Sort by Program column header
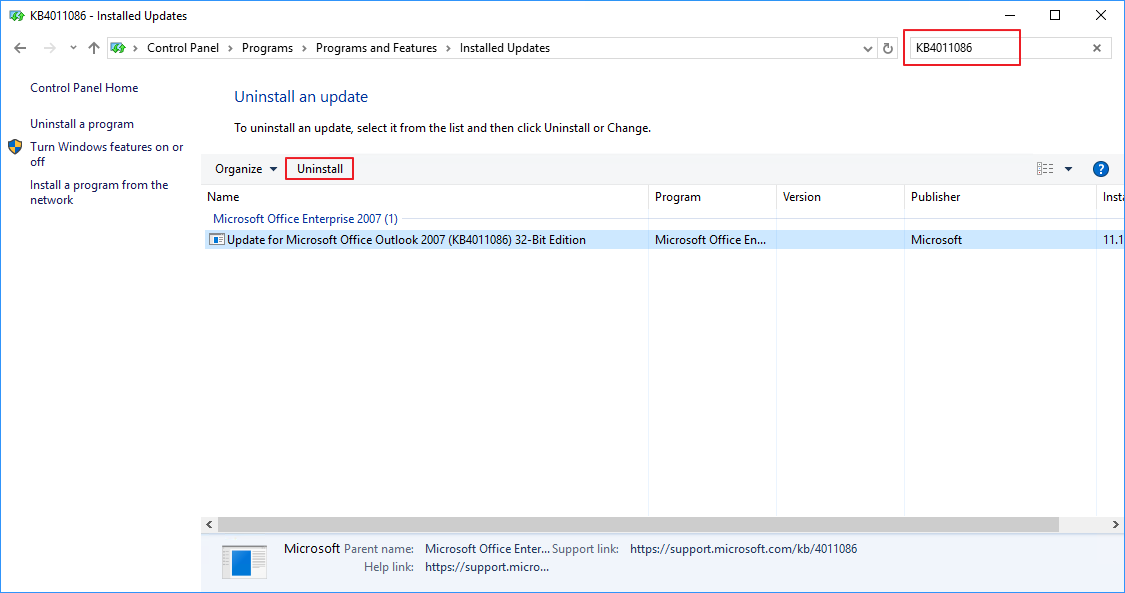 (712, 197)
